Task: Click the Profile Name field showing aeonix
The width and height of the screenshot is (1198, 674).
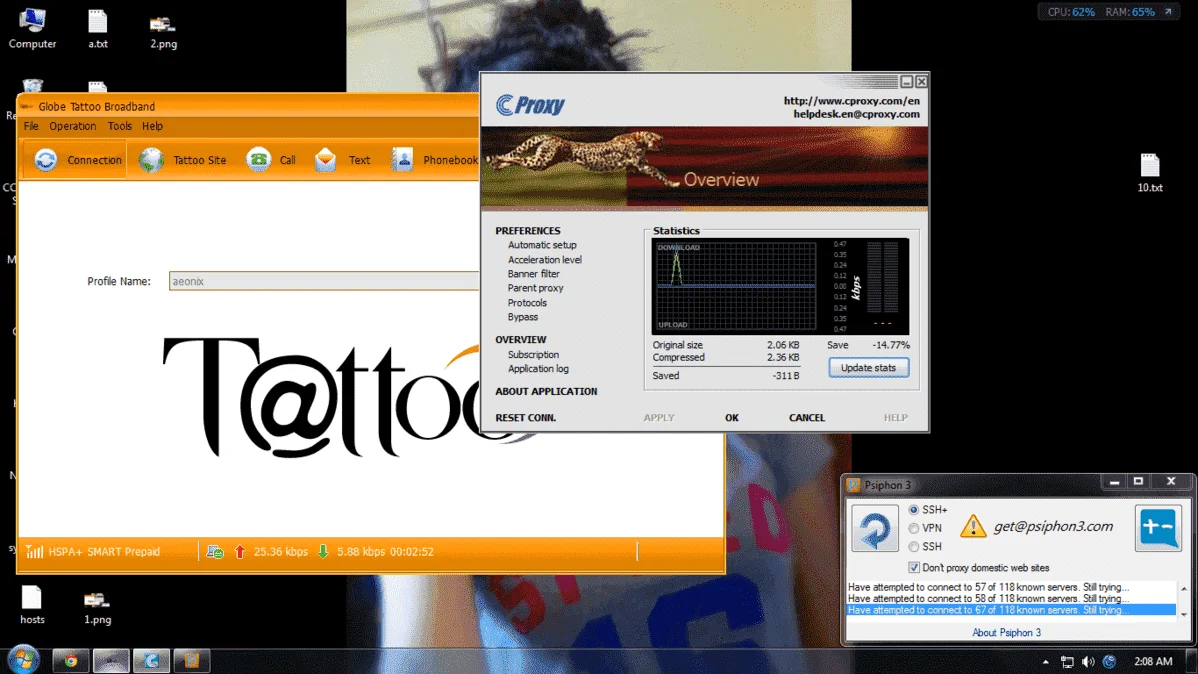Action: (x=324, y=281)
